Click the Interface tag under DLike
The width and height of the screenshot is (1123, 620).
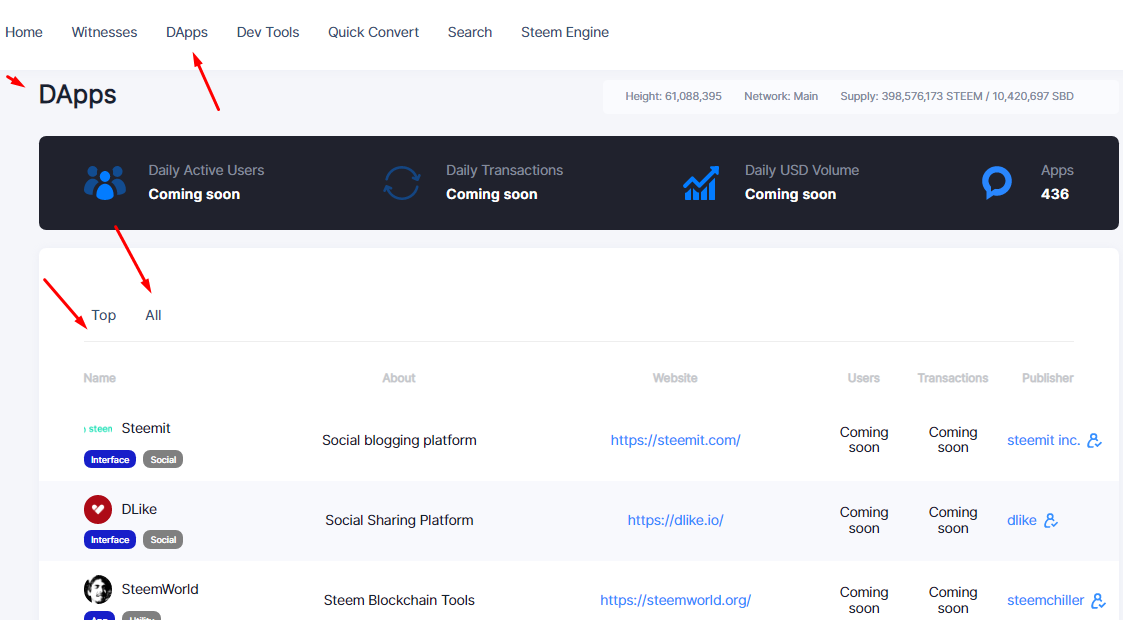[x=110, y=540]
